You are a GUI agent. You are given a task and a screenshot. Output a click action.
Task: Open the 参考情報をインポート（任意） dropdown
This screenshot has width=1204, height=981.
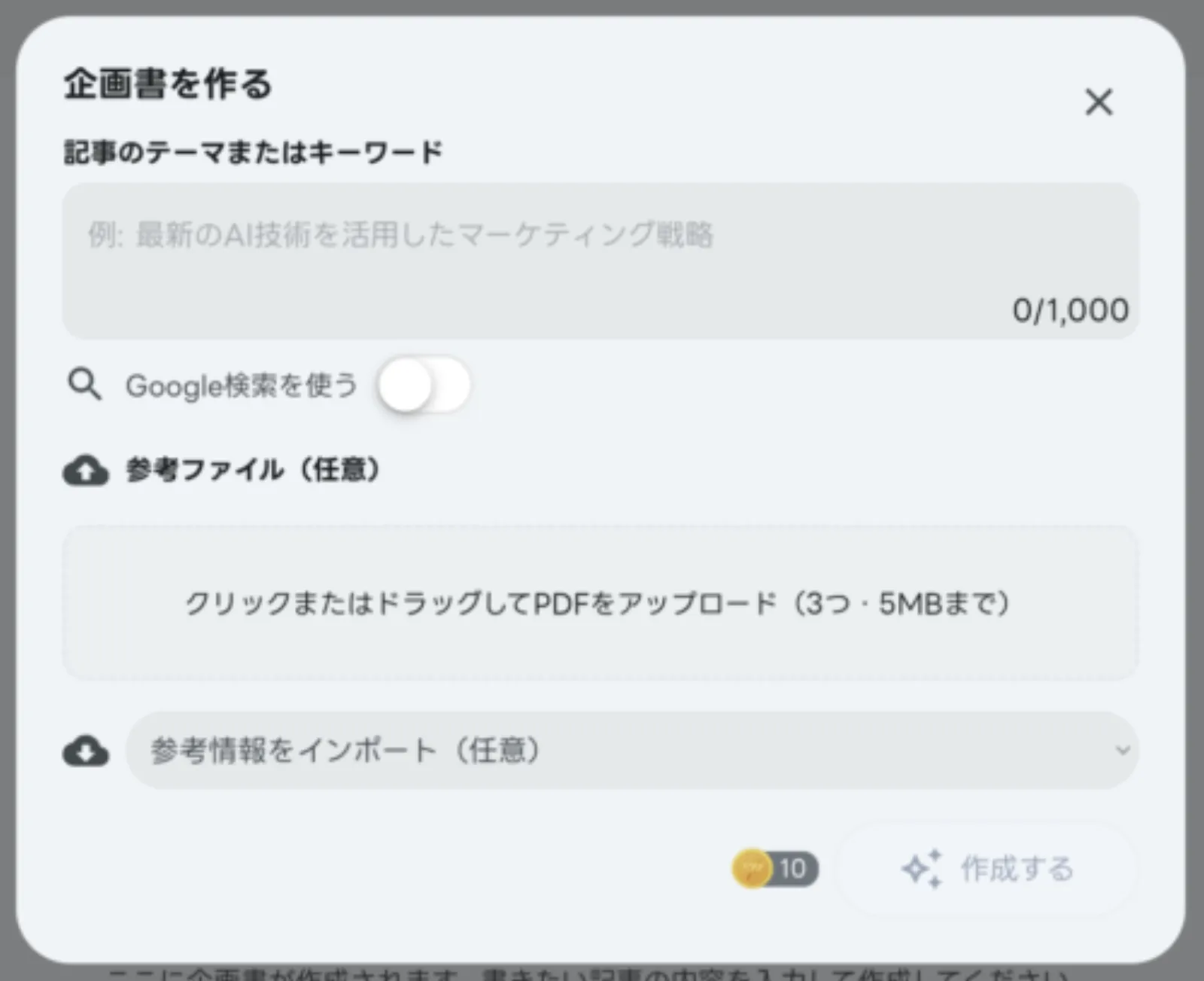632,751
